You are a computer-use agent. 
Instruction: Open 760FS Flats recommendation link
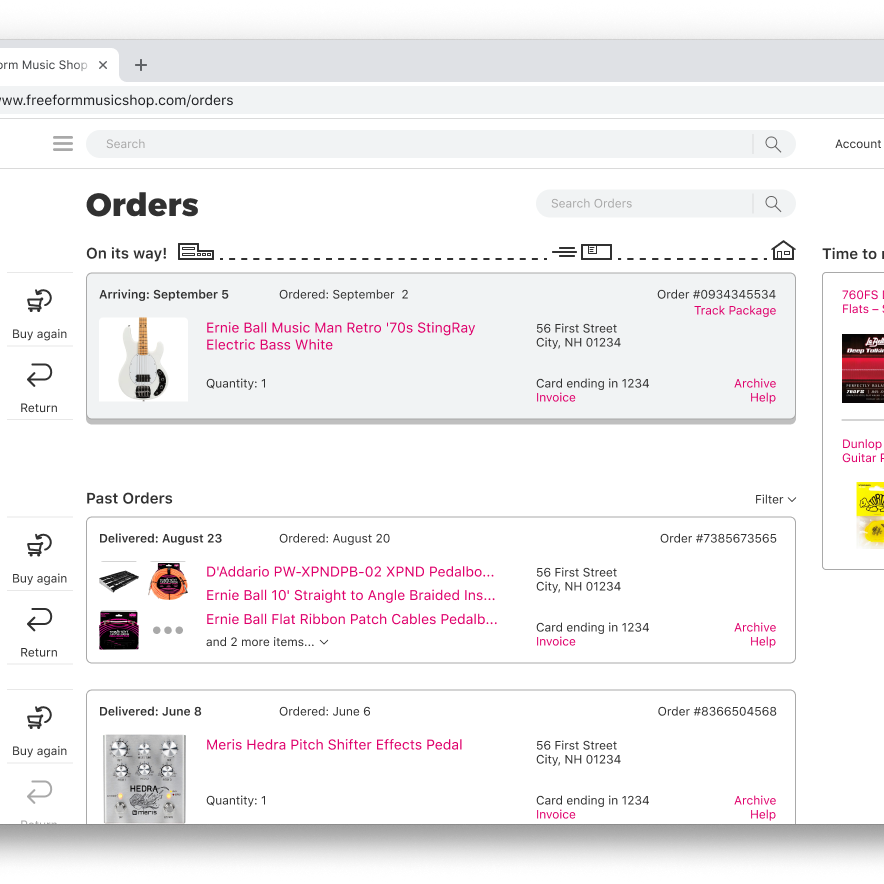click(862, 302)
